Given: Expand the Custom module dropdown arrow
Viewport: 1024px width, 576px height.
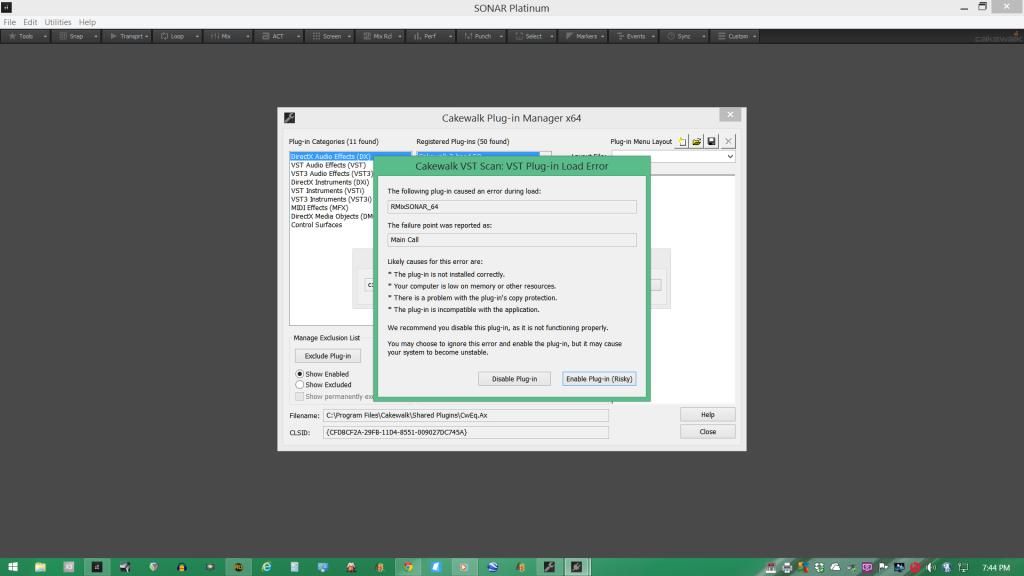Looking at the screenshot, I should 754,36.
